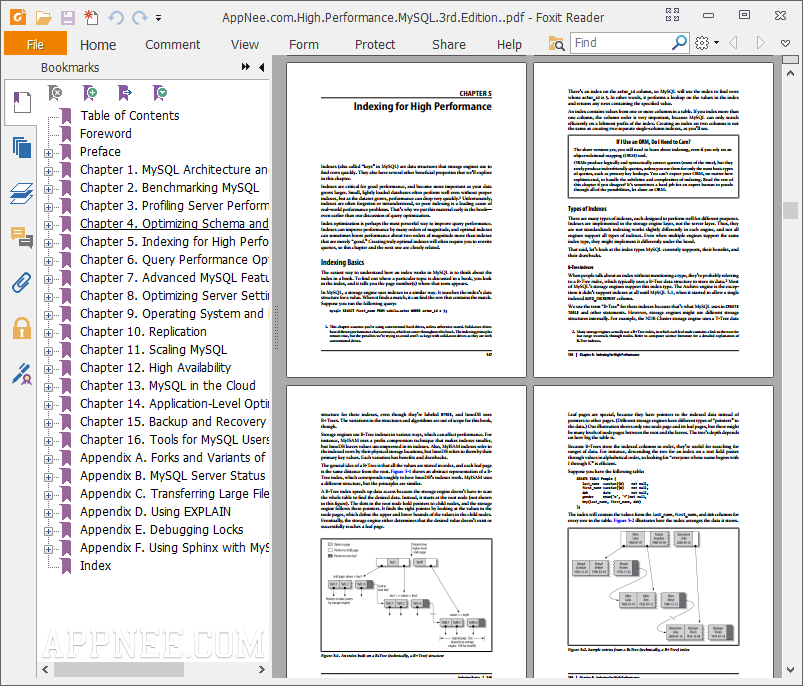The height and width of the screenshot is (686, 803).
Task: Jump to the Index bookmark
Action: coord(95,566)
